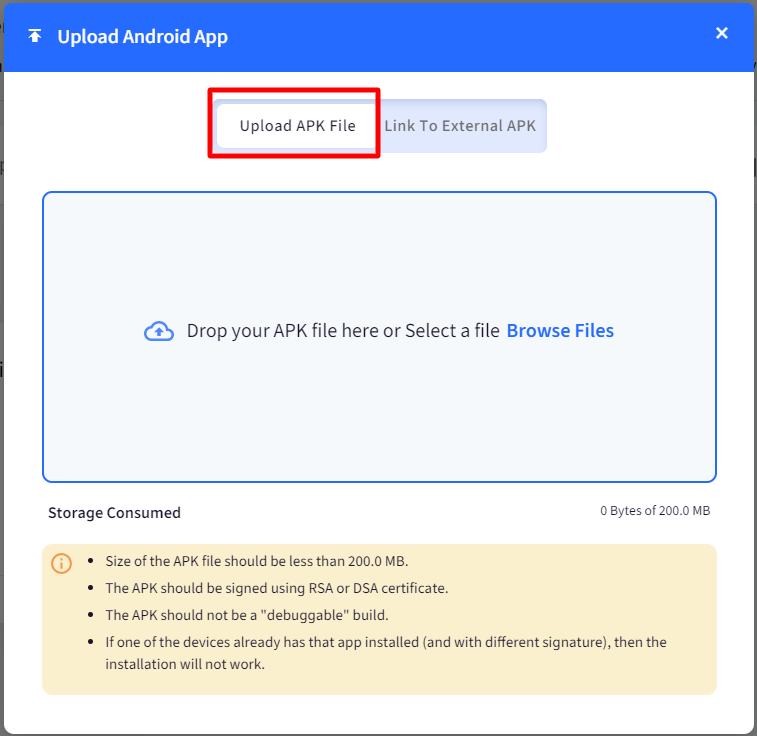Click the Browse Files link
This screenshot has height=736, width=757.
(560, 331)
